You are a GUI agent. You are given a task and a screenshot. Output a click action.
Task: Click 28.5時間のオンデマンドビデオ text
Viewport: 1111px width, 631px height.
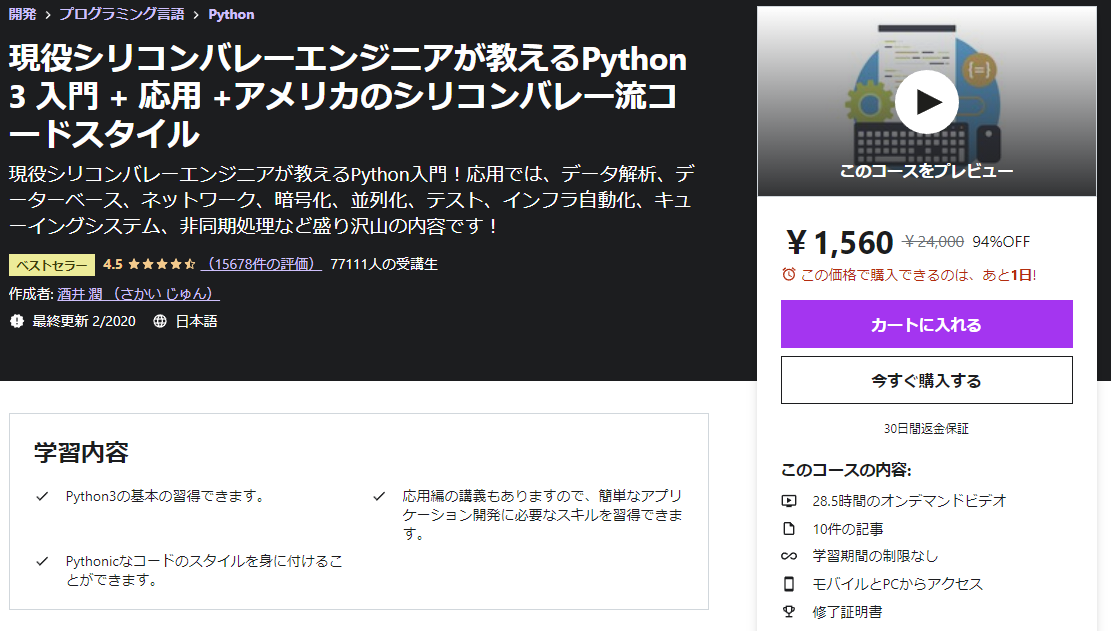click(909, 501)
